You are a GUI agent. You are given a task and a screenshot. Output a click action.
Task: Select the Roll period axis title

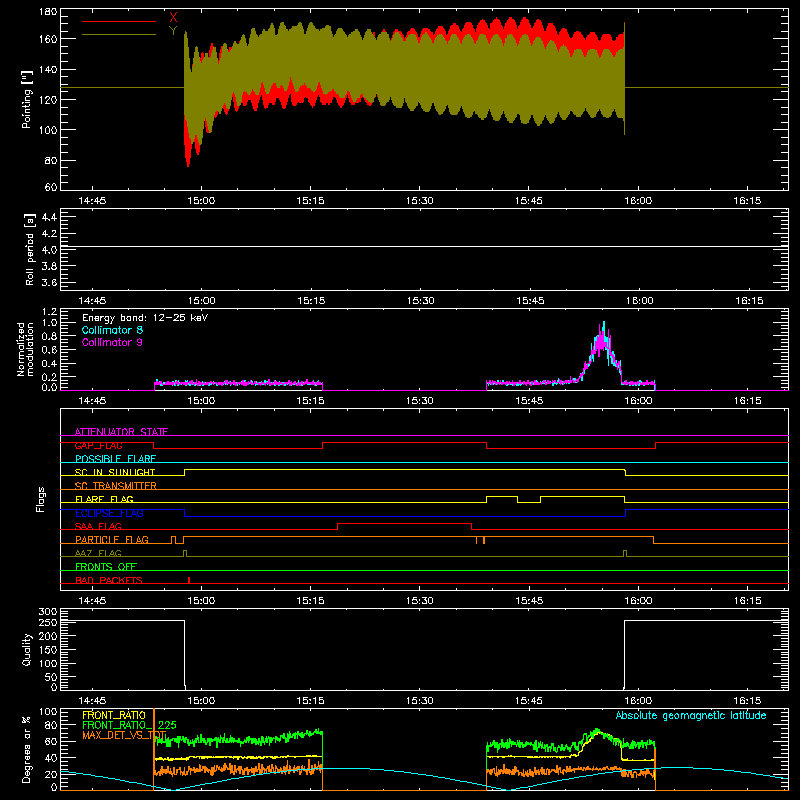(x=30, y=249)
